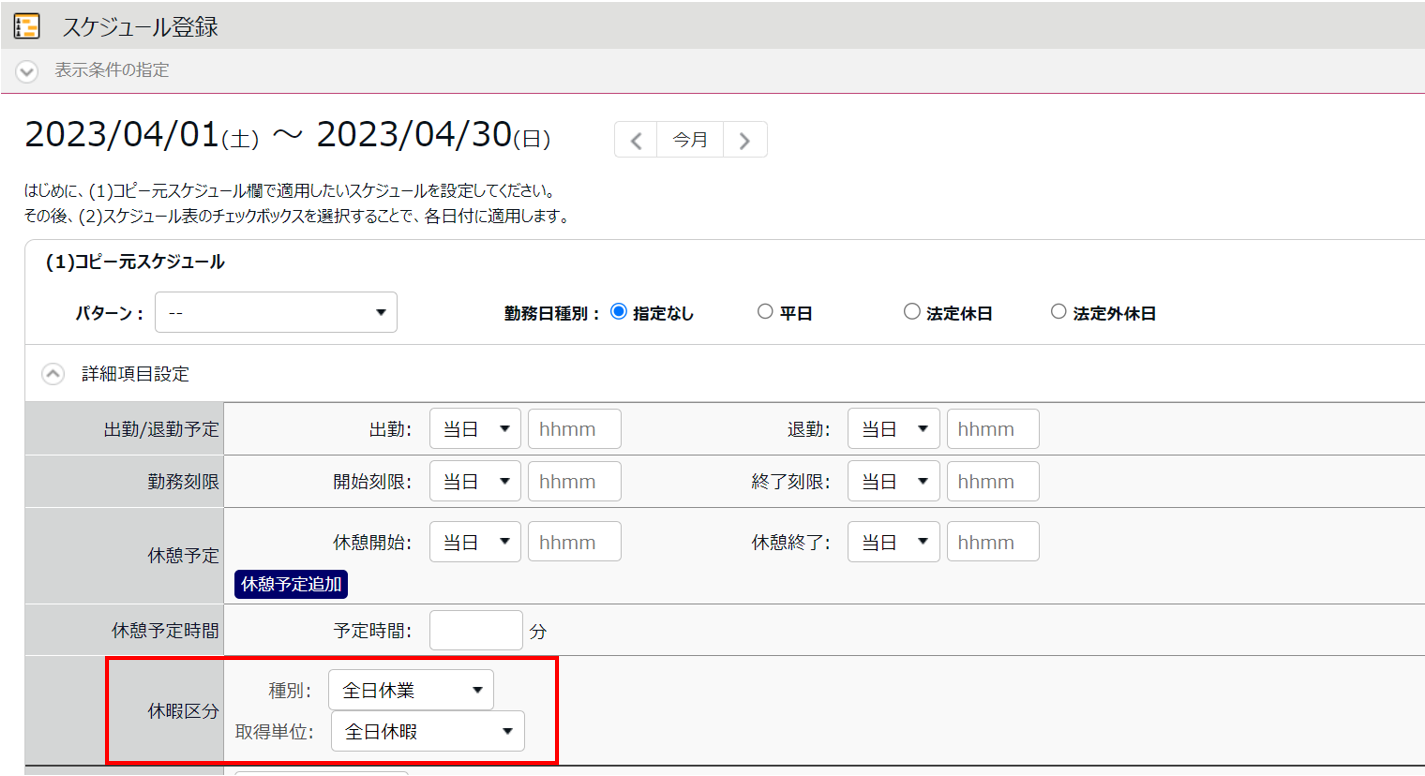Image resolution: width=1425 pixels, height=776 pixels.
Task: Click the 休憩終了 time input field
Action: pos(993,542)
